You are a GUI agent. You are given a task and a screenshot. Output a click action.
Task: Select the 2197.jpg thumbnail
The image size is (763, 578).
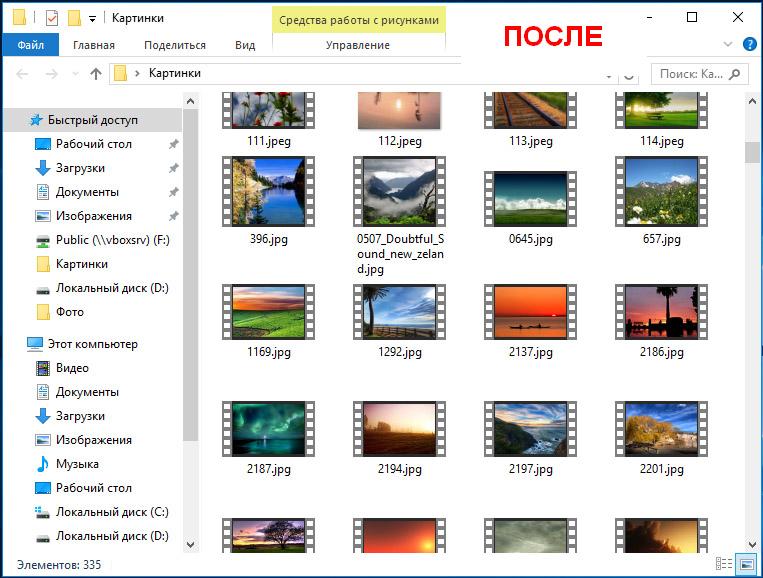530,429
